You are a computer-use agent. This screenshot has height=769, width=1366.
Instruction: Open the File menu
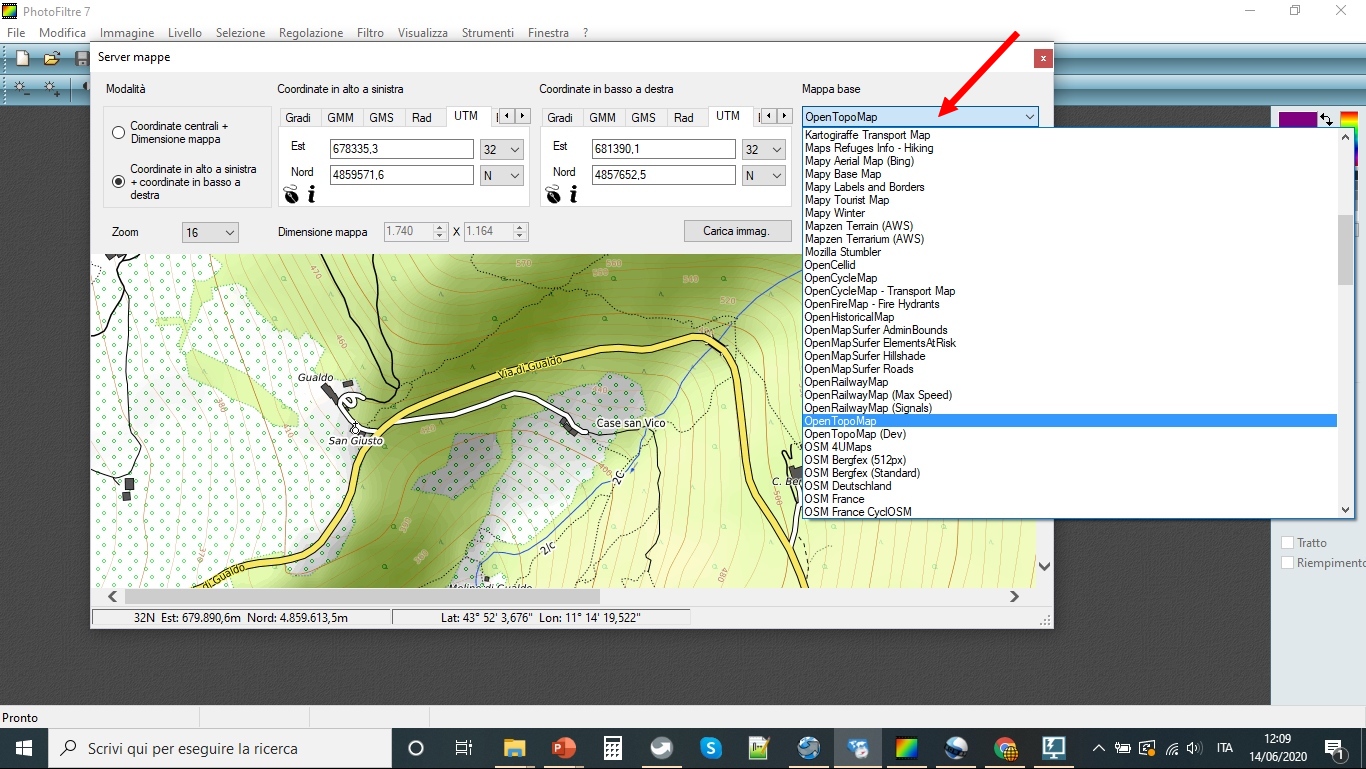tap(16, 33)
